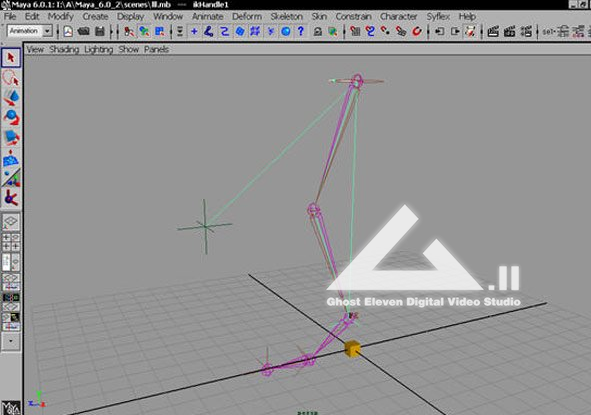Image resolution: width=591 pixels, height=415 pixels.
Task: Toggle rendering selection mask sphere icon
Action: click(x=286, y=31)
